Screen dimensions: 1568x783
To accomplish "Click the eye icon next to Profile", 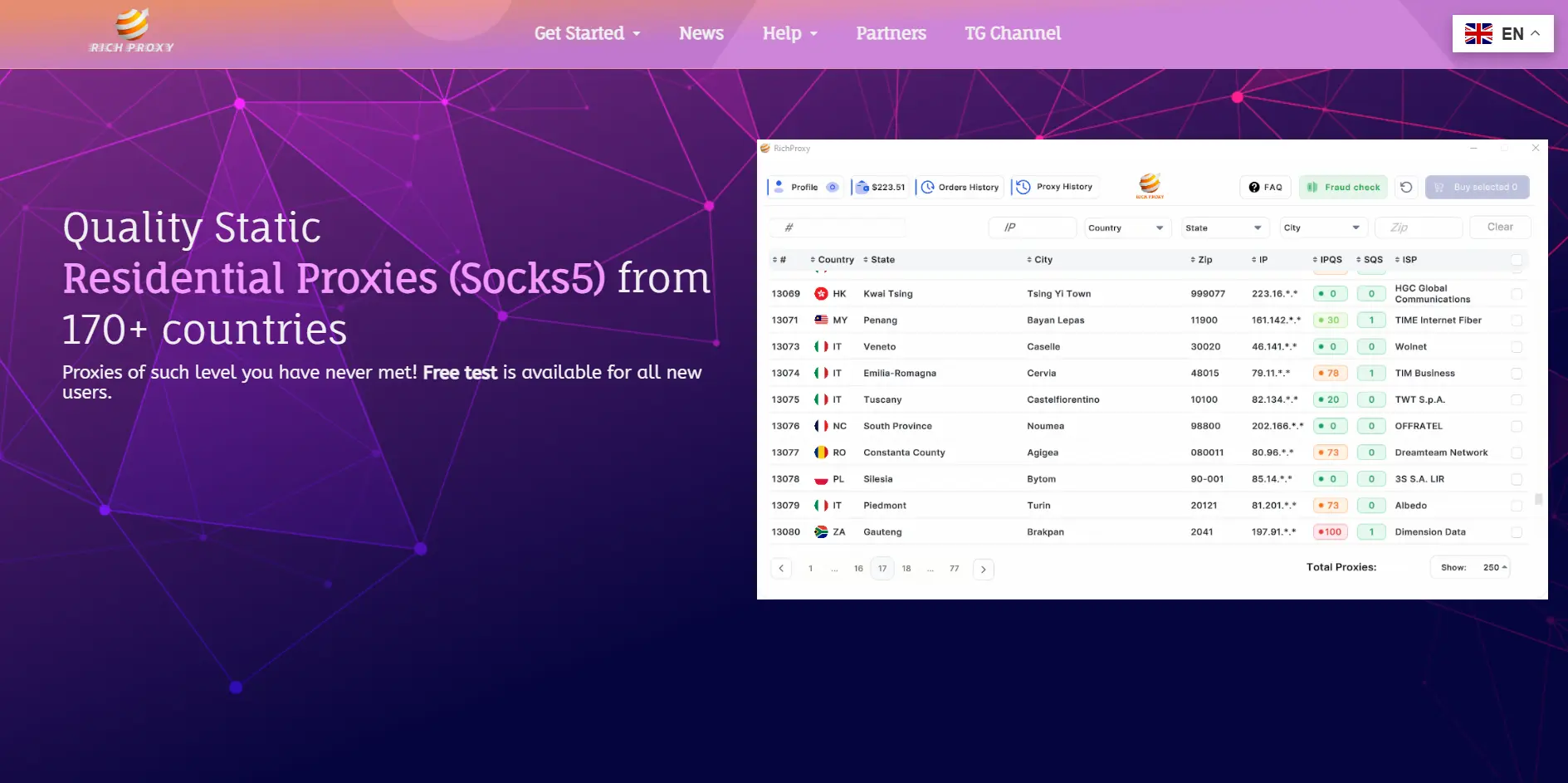I will point(832,187).
